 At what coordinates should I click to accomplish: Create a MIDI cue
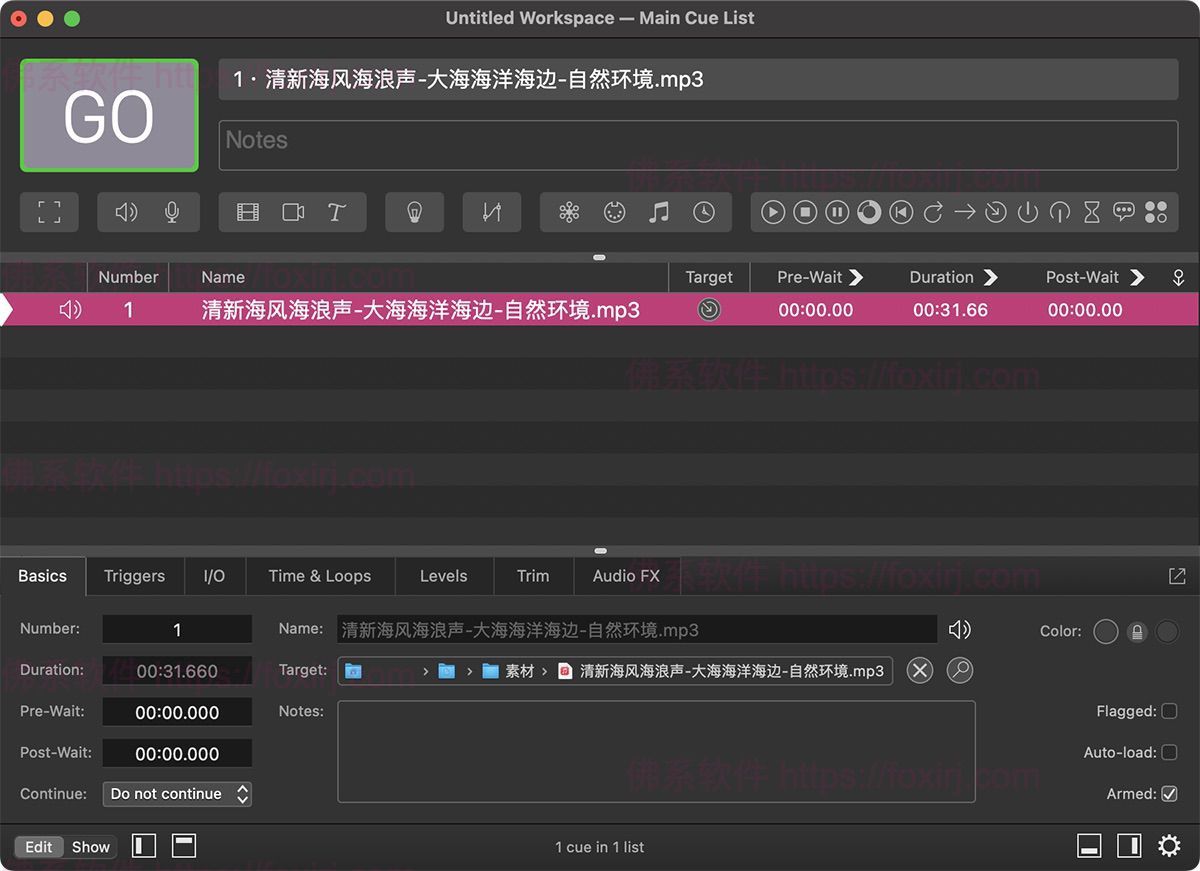(x=613, y=212)
